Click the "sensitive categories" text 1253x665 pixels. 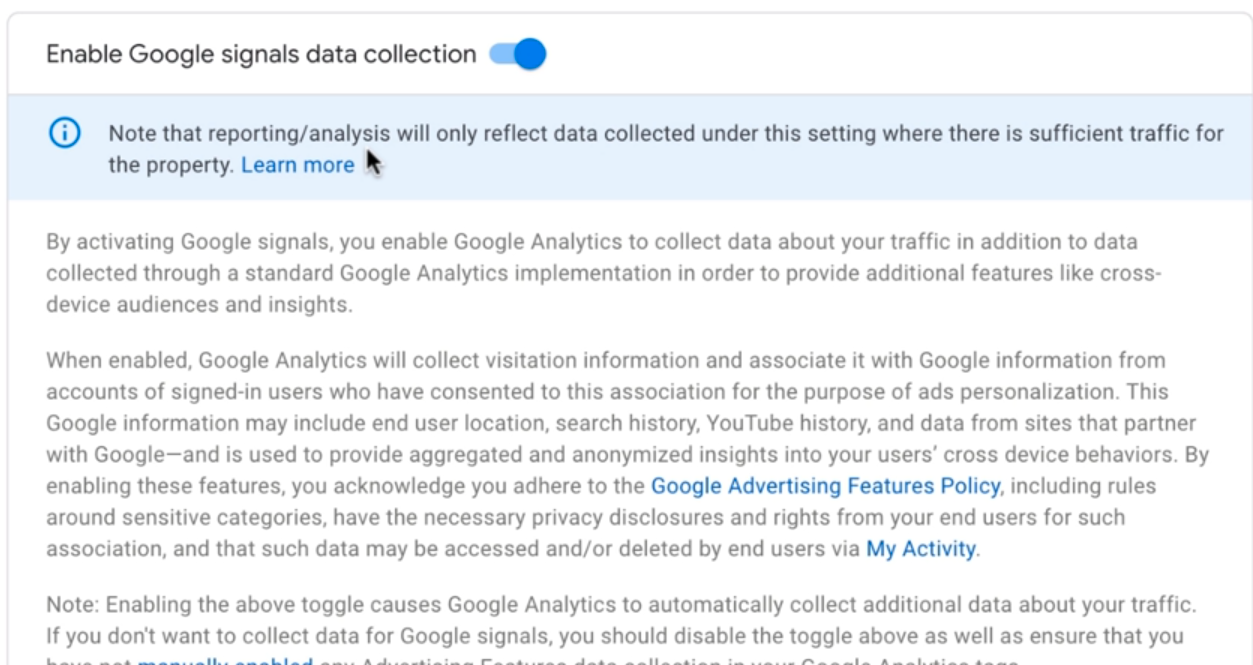coord(206,517)
